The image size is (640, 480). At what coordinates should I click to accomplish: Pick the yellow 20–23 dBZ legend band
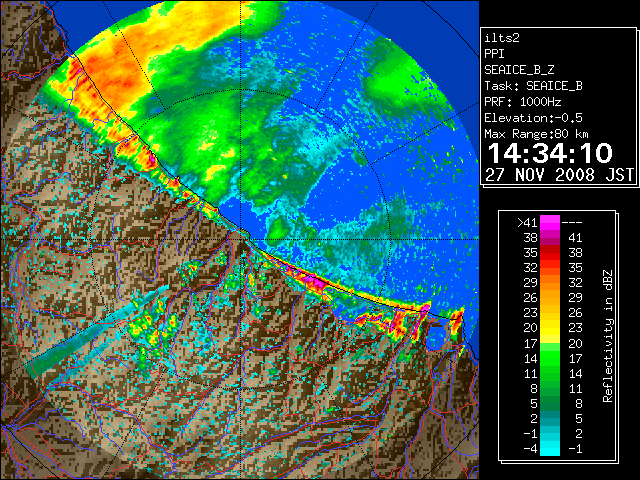pyautogui.click(x=550, y=328)
